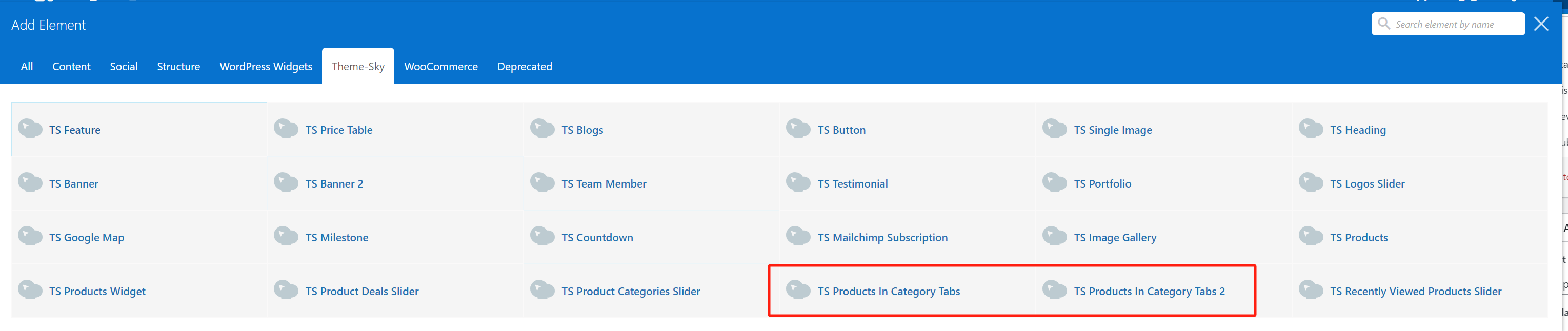Pick the TS Countdown element icon
The height and width of the screenshot is (331, 1568).
[542, 236]
